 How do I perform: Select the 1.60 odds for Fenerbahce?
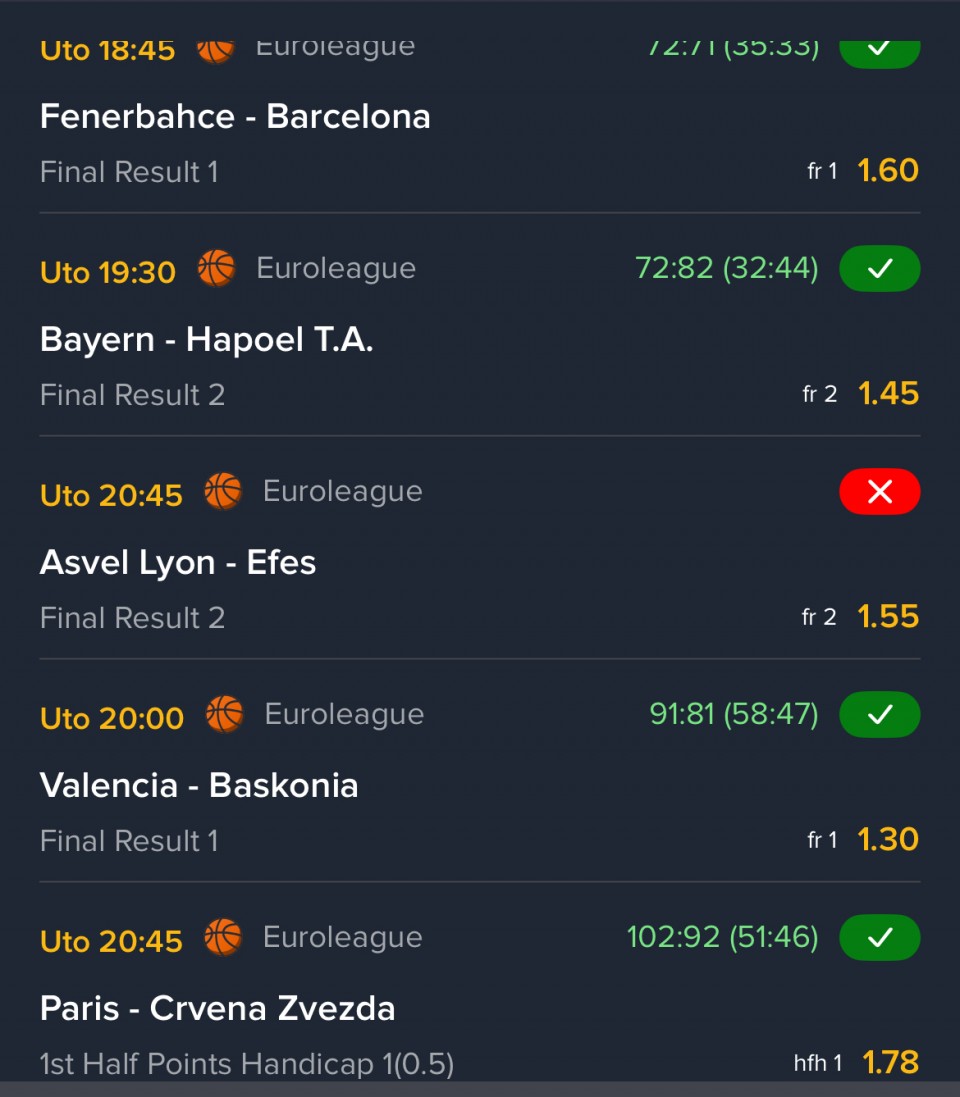point(888,171)
